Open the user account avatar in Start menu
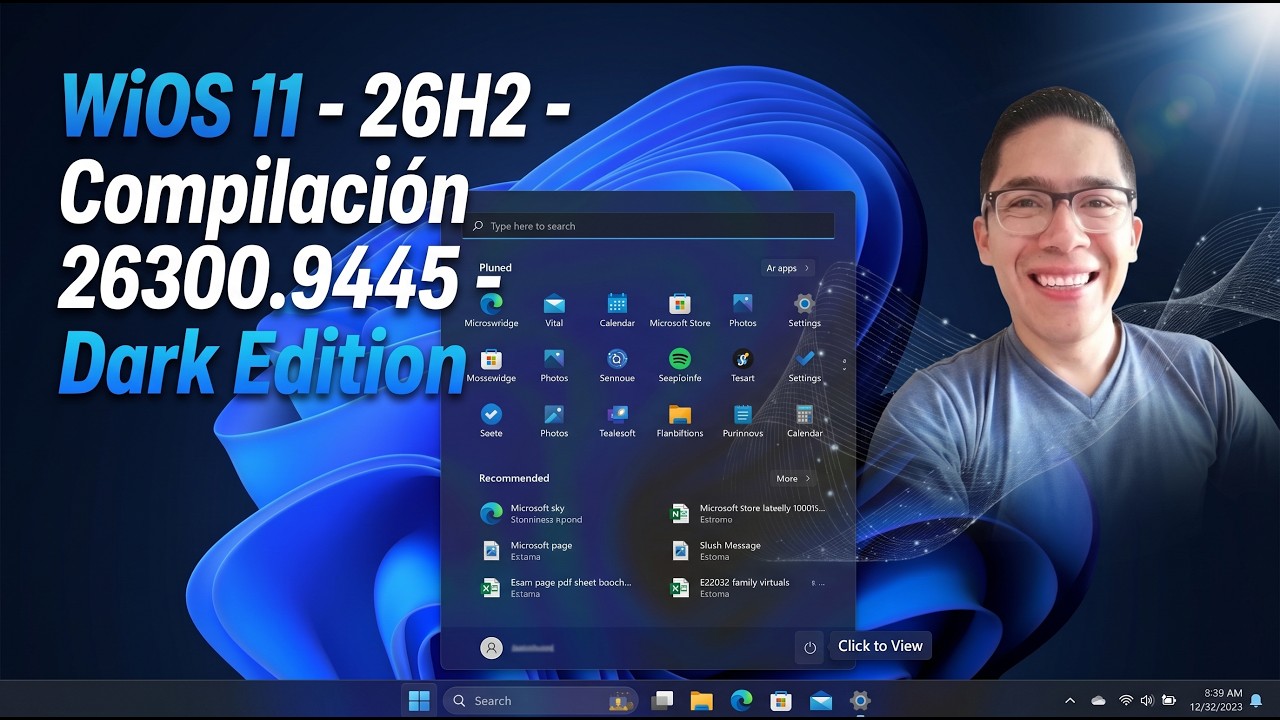The width and height of the screenshot is (1280, 720). pos(491,648)
